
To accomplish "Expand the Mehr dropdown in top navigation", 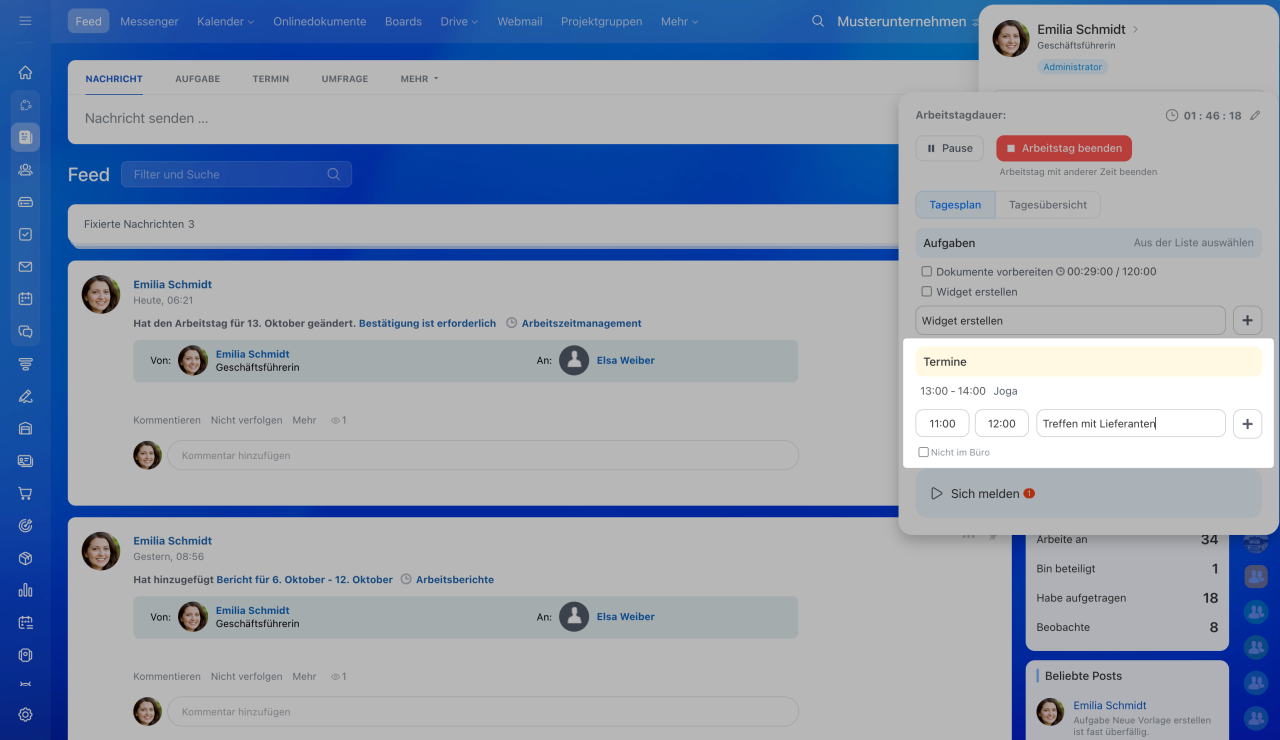I will 679,21.
